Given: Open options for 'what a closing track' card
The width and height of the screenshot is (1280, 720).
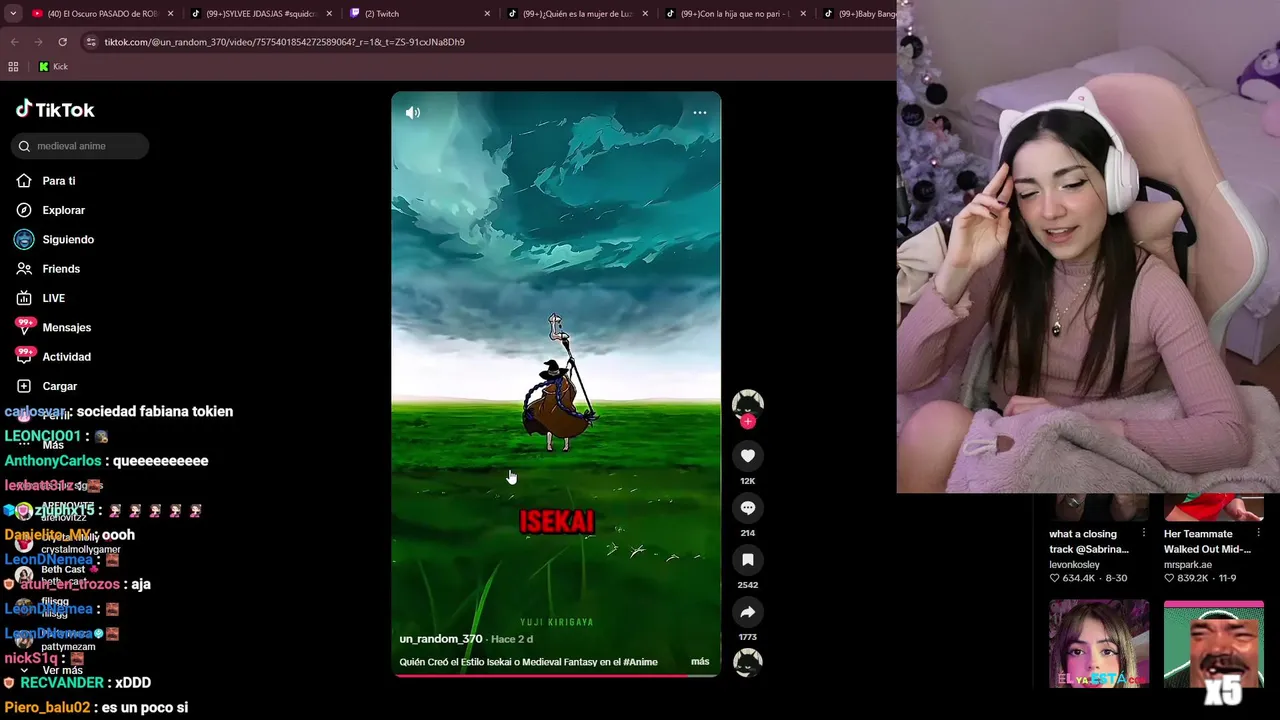Looking at the screenshot, I should (x=1143, y=534).
